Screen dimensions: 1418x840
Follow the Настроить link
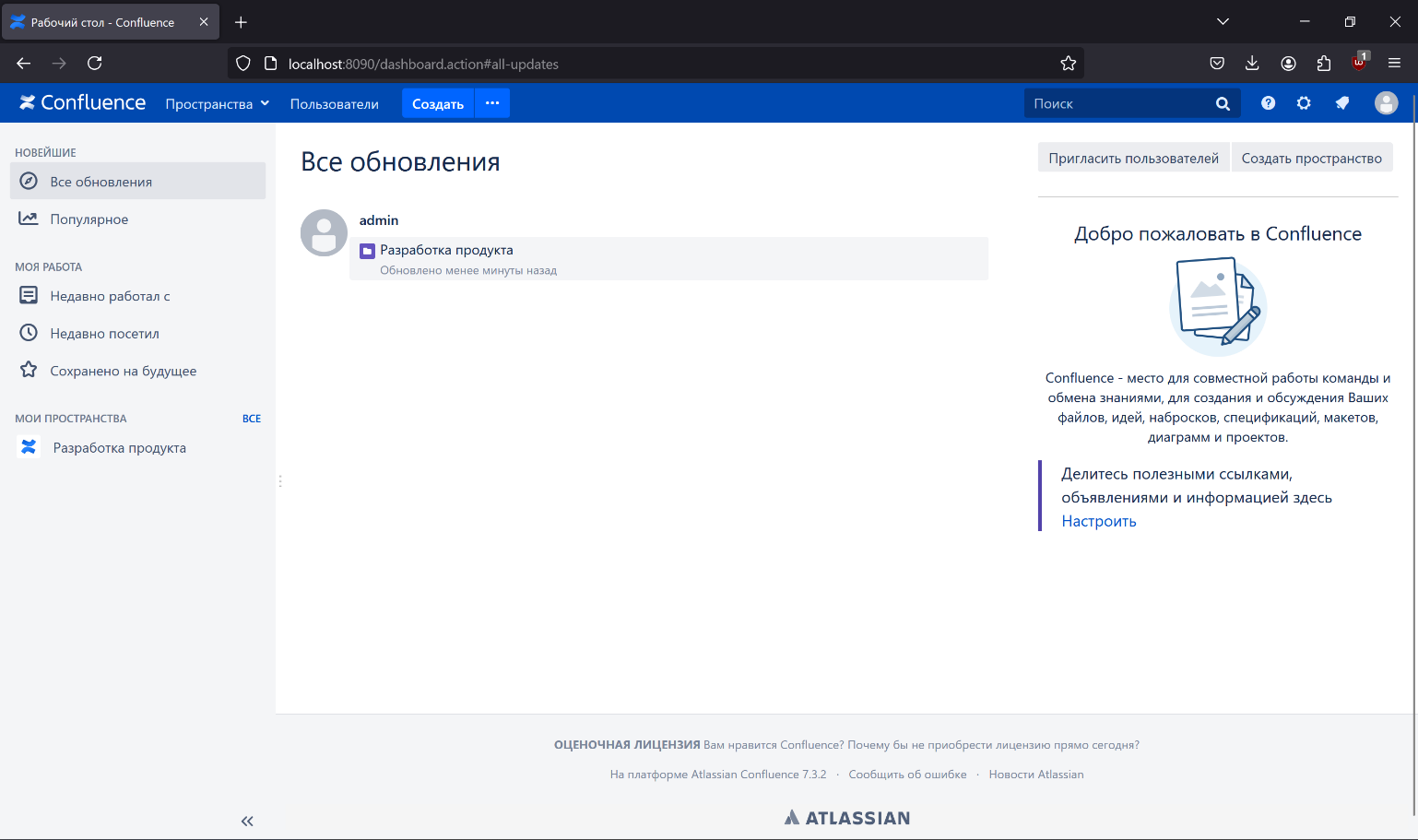pyautogui.click(x=1098, y=521)
